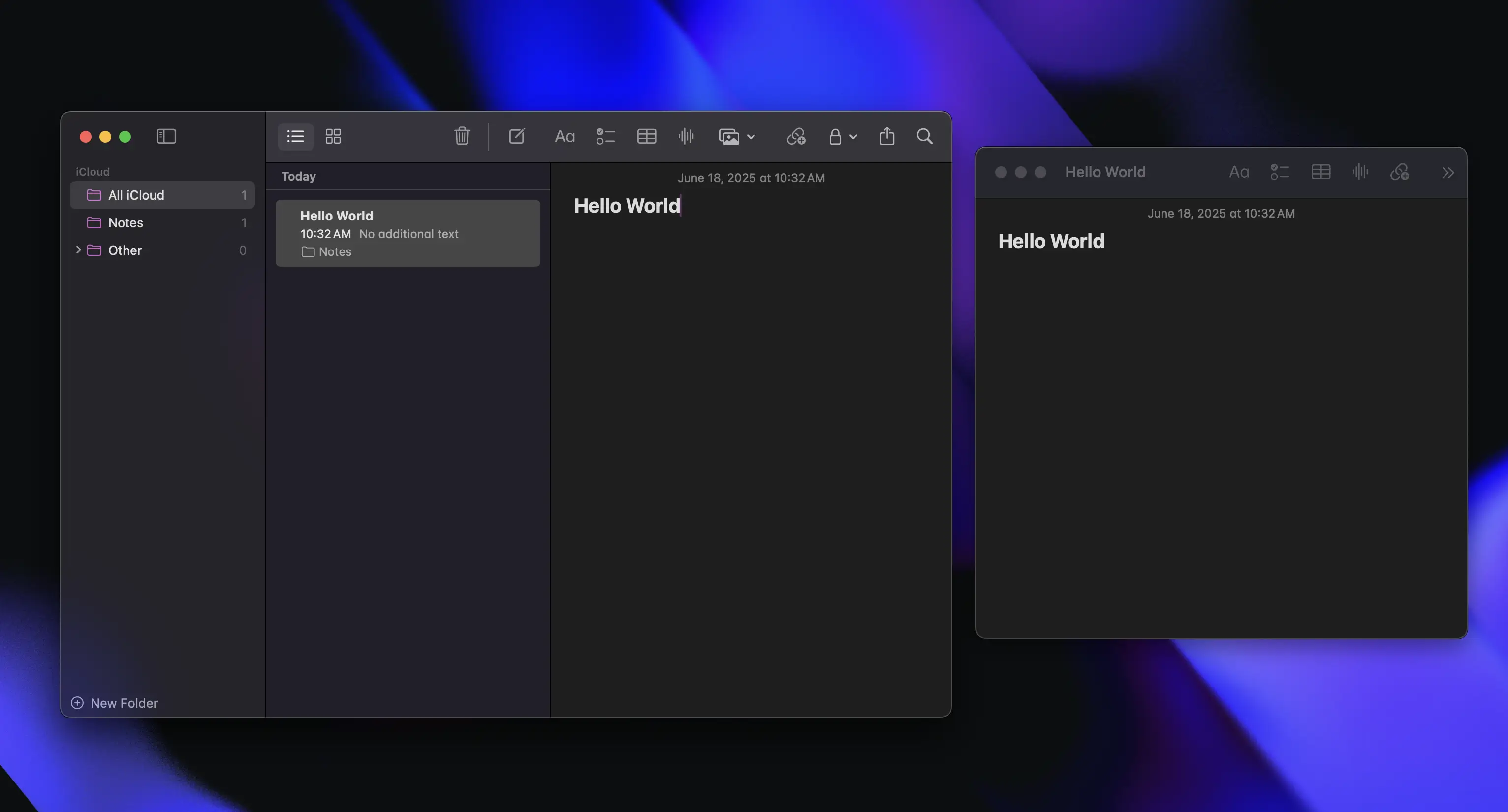Show more toolbar items in the floating window
Viewport: 1508px width, 812px height.
(x=1447, y=173)
